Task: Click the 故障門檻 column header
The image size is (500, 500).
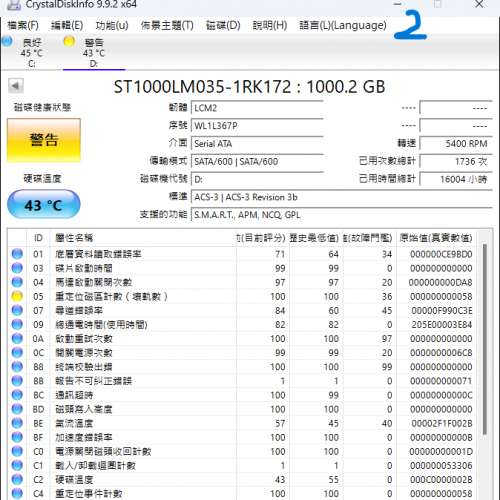Action: click(369, 238)
